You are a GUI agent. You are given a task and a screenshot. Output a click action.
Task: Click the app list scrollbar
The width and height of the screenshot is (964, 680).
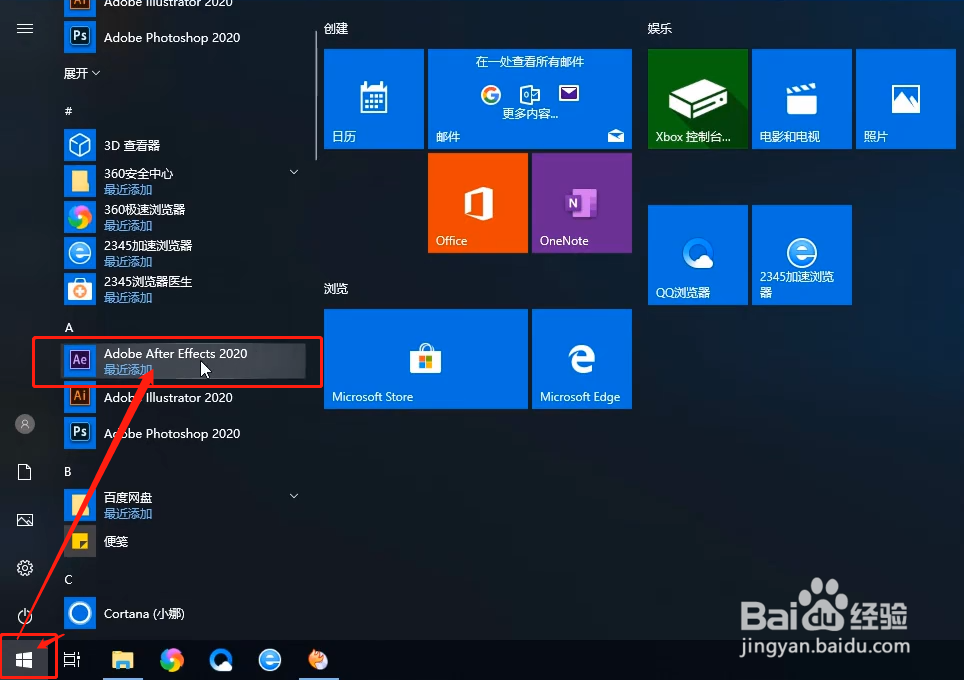click(316, 95)
